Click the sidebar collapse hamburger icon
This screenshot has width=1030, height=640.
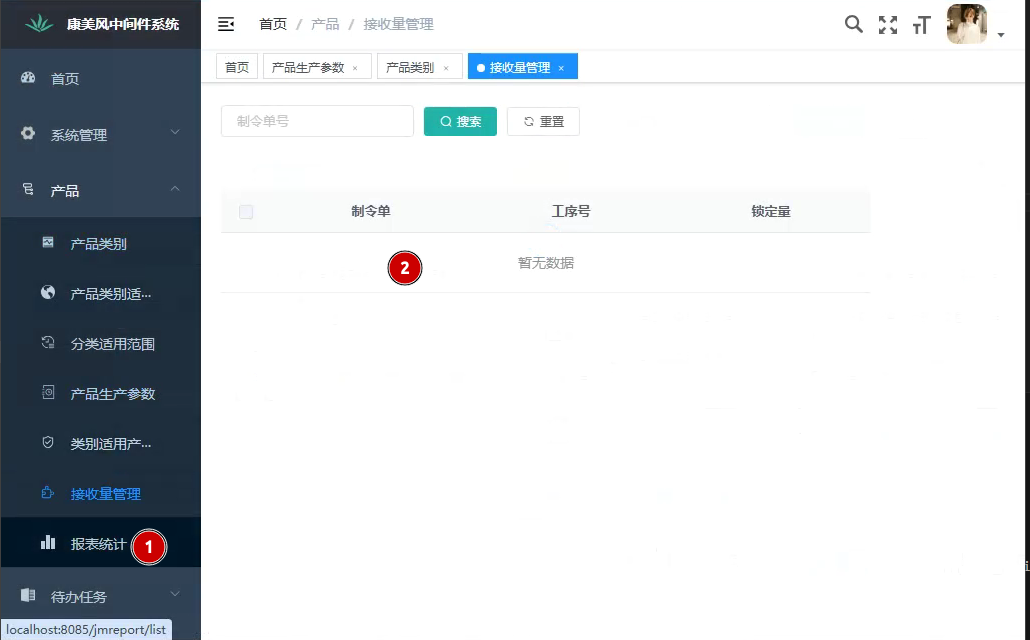click(226, 24)
